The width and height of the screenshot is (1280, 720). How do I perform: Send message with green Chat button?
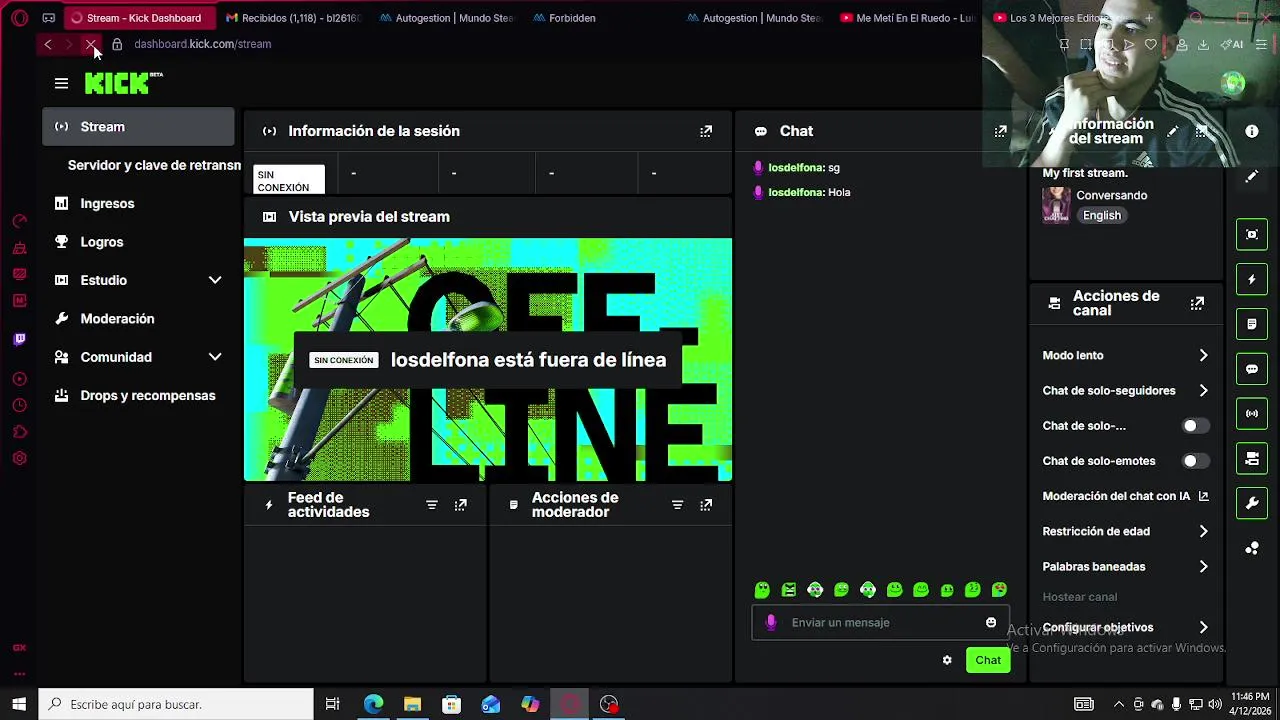click(x=988, y=660)
